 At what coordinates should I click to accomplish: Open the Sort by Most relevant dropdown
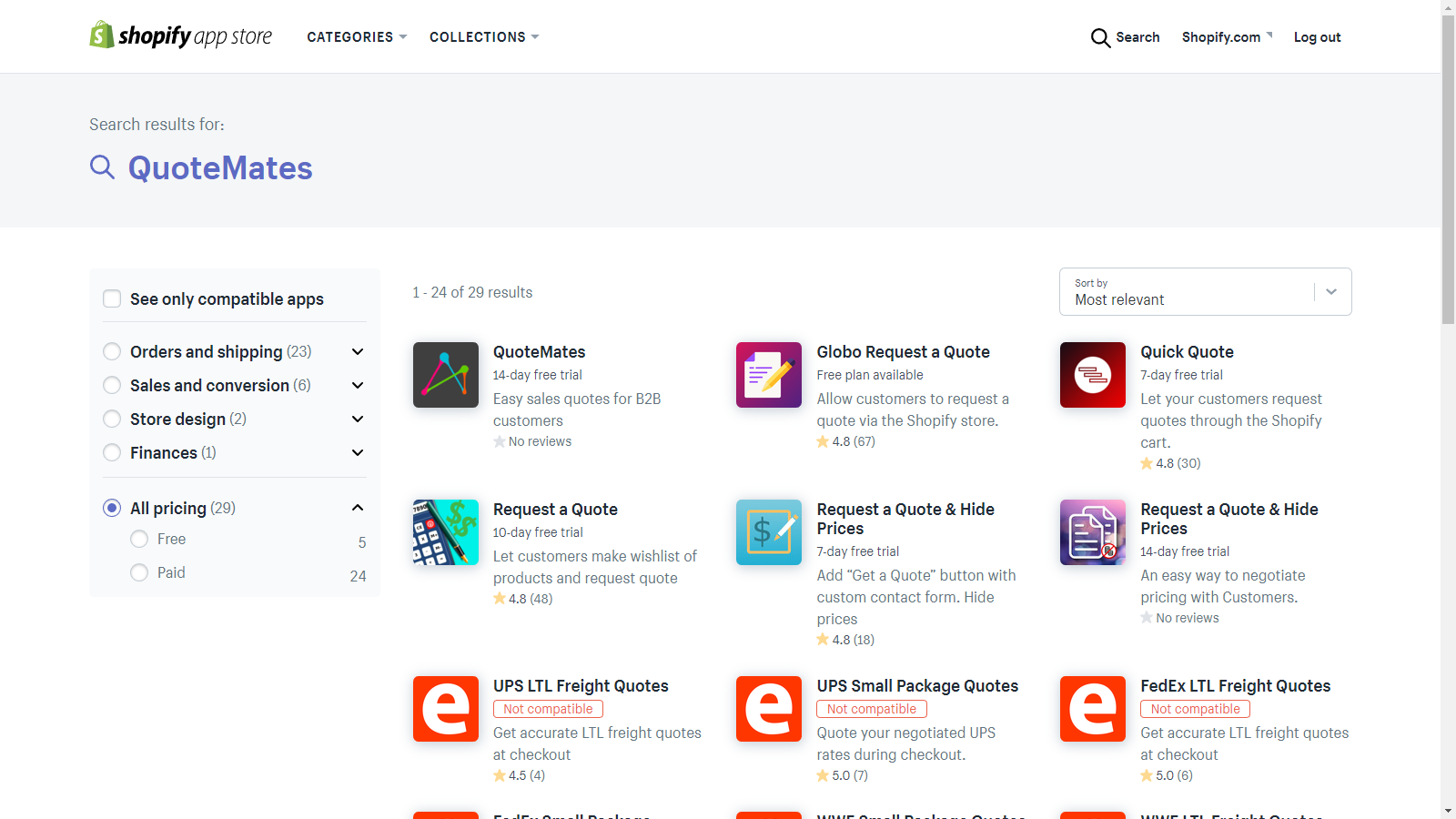click(x=1205, y=292)
